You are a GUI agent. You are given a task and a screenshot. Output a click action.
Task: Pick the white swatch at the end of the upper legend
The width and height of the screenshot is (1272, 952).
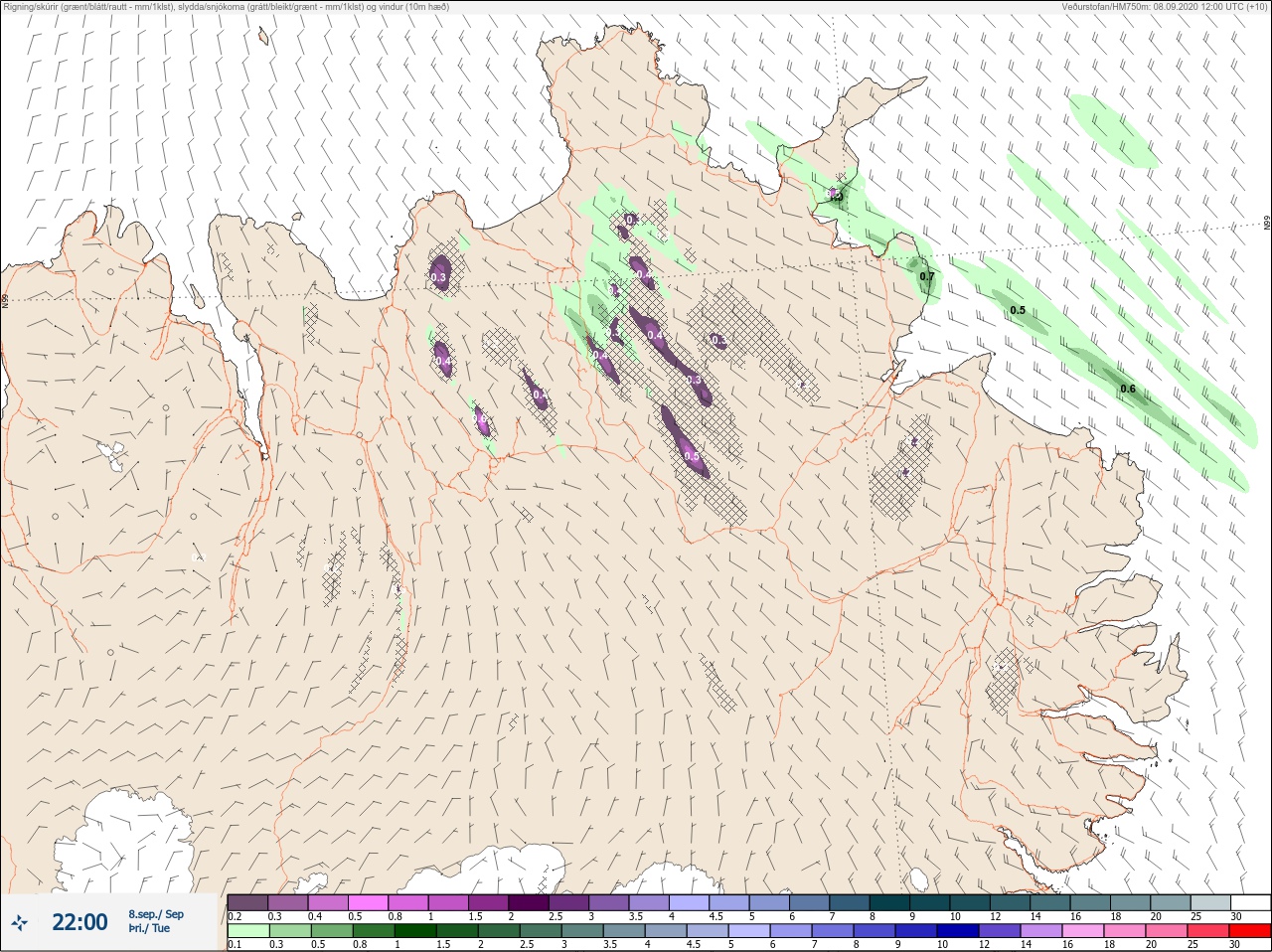[1249, 902]
